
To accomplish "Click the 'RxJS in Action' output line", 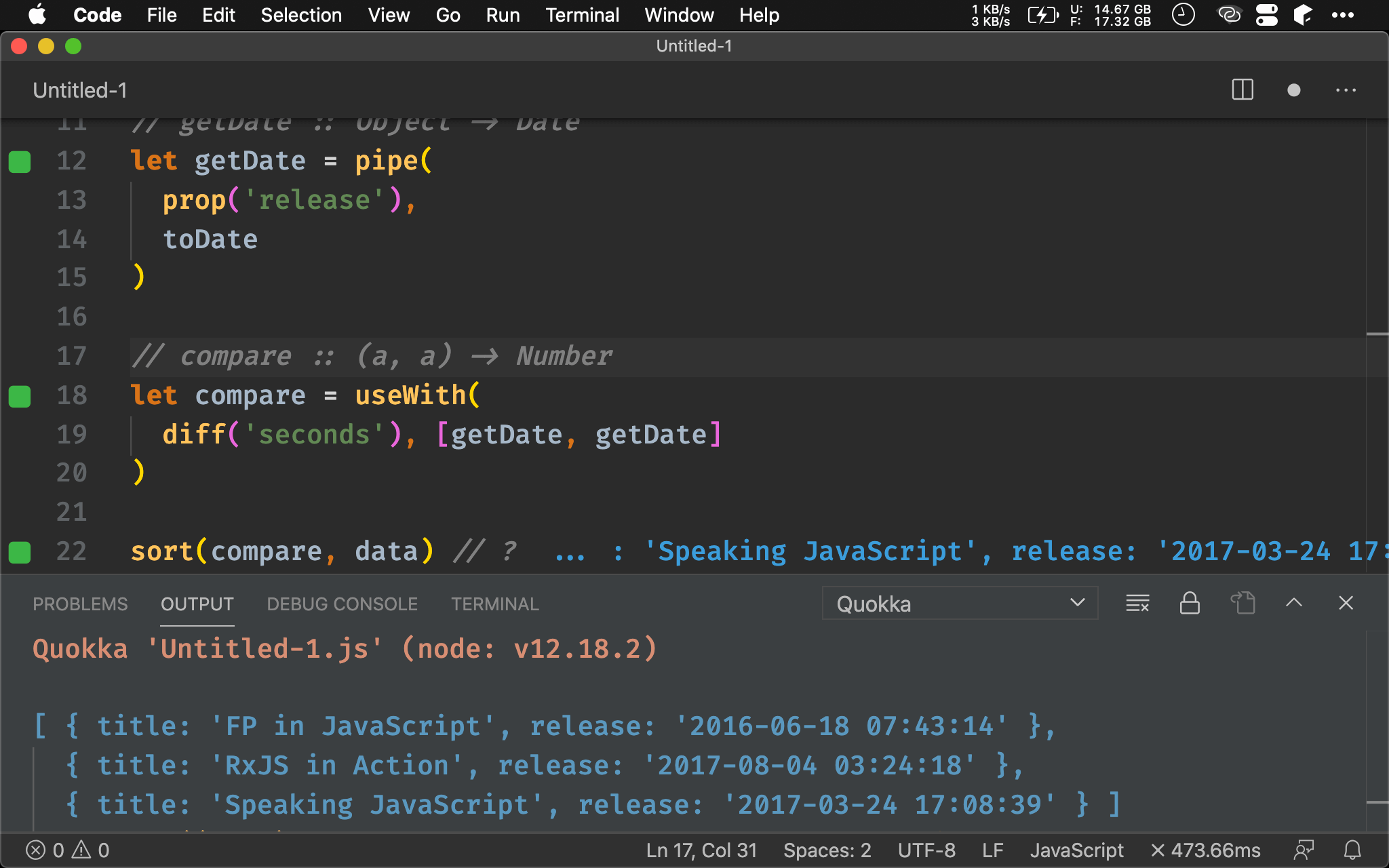I will point(545,766).
